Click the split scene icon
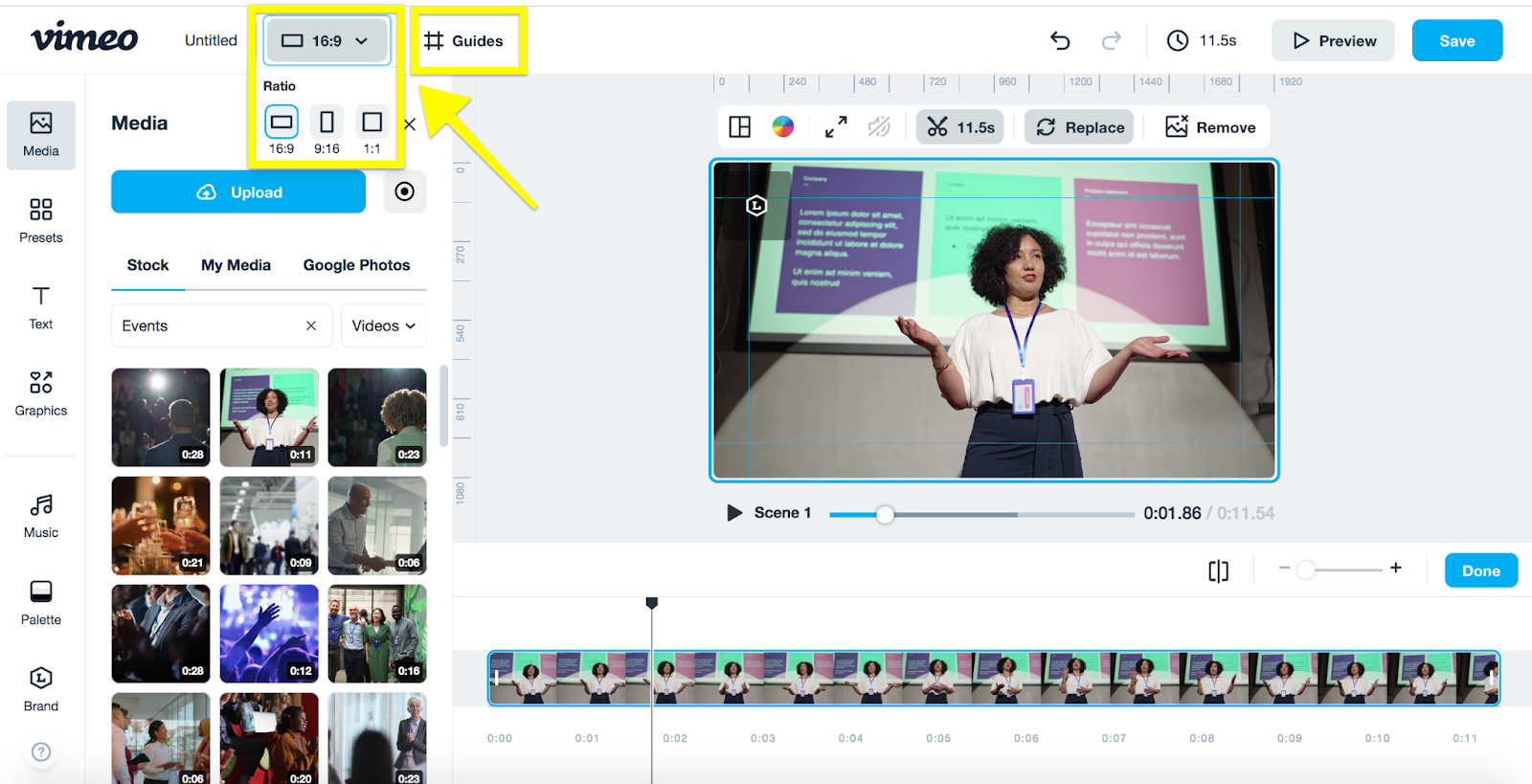This screenshot has height=784, width=1532. (1218, 571)
